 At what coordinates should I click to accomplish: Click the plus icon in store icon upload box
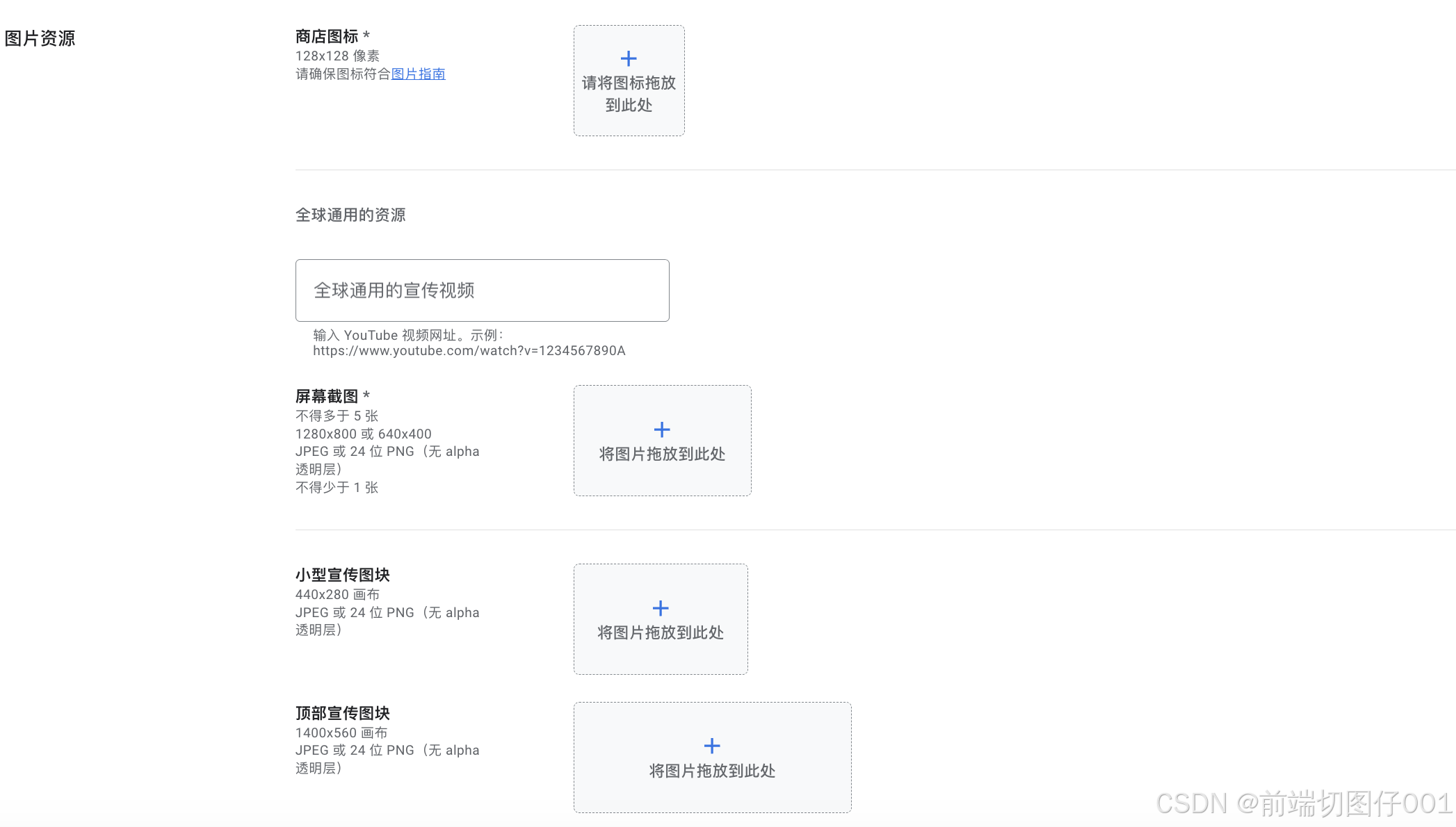[629, 58]
